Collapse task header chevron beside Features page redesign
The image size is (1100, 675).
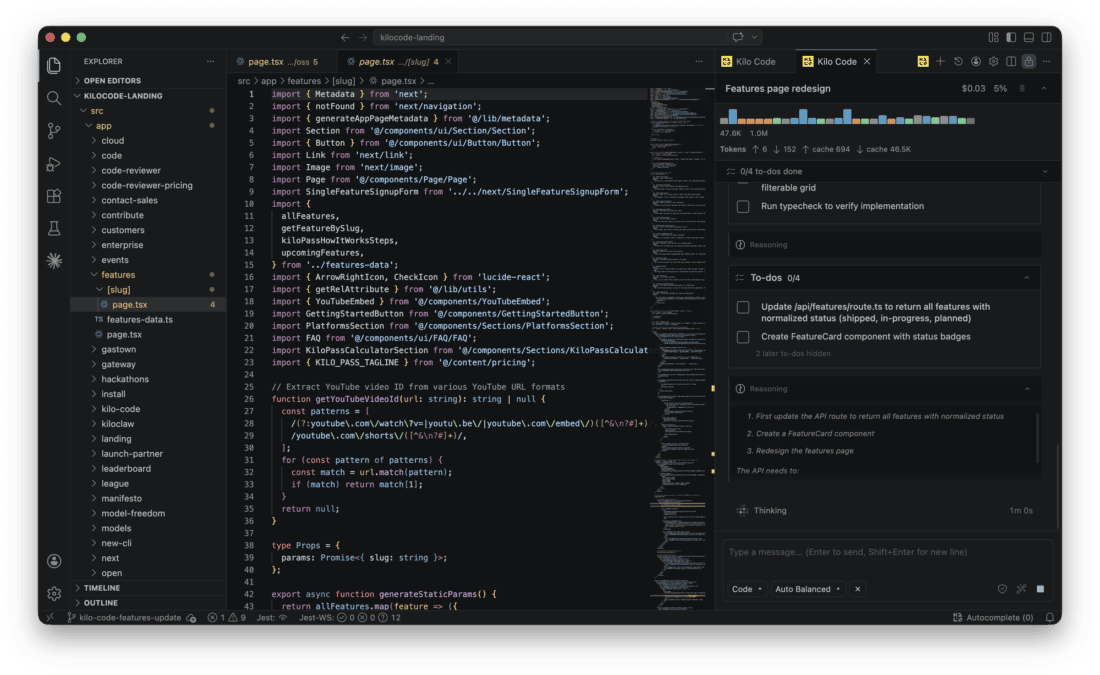tap(1043, 88)
